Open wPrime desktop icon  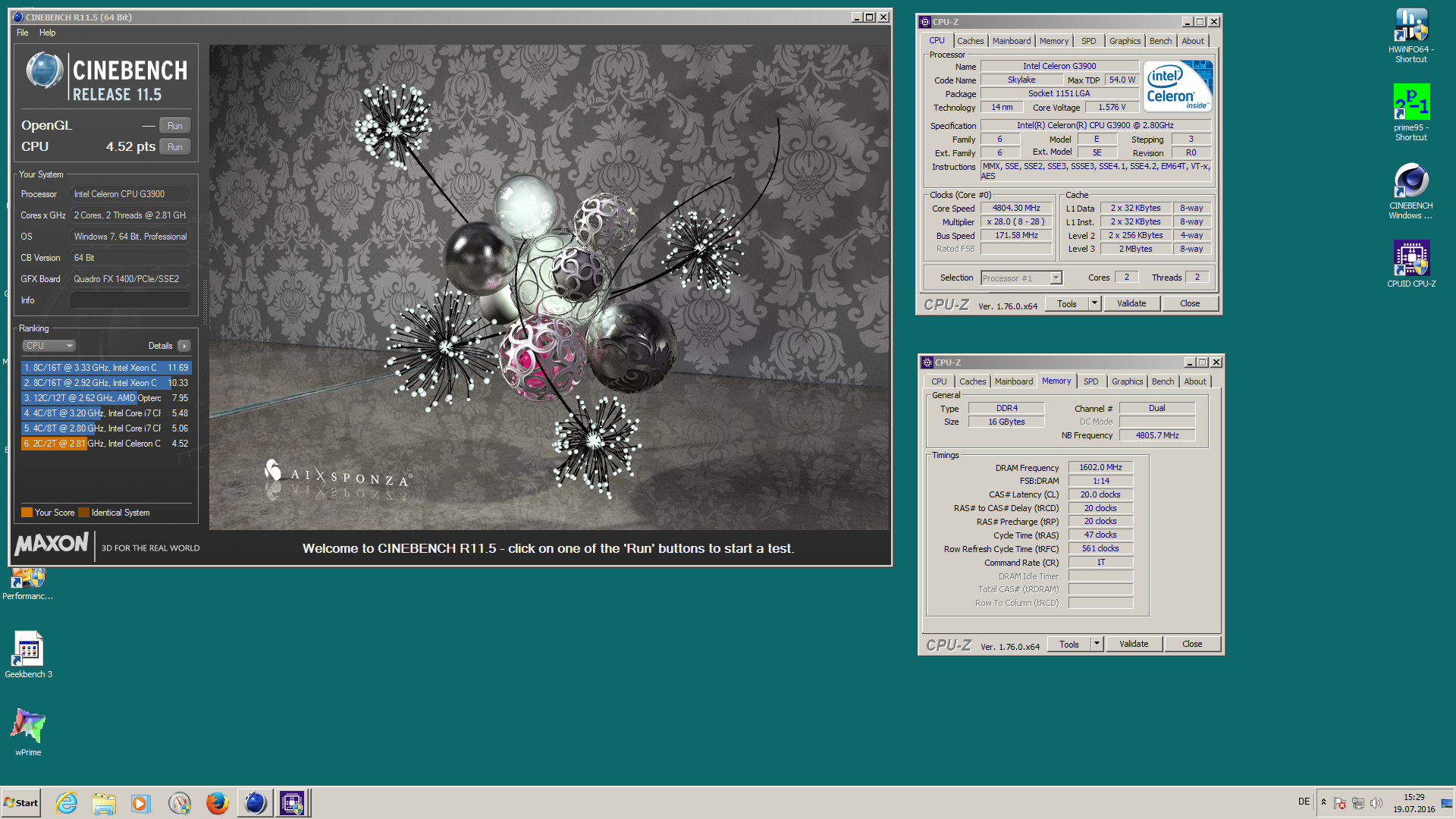click(28, 733)
